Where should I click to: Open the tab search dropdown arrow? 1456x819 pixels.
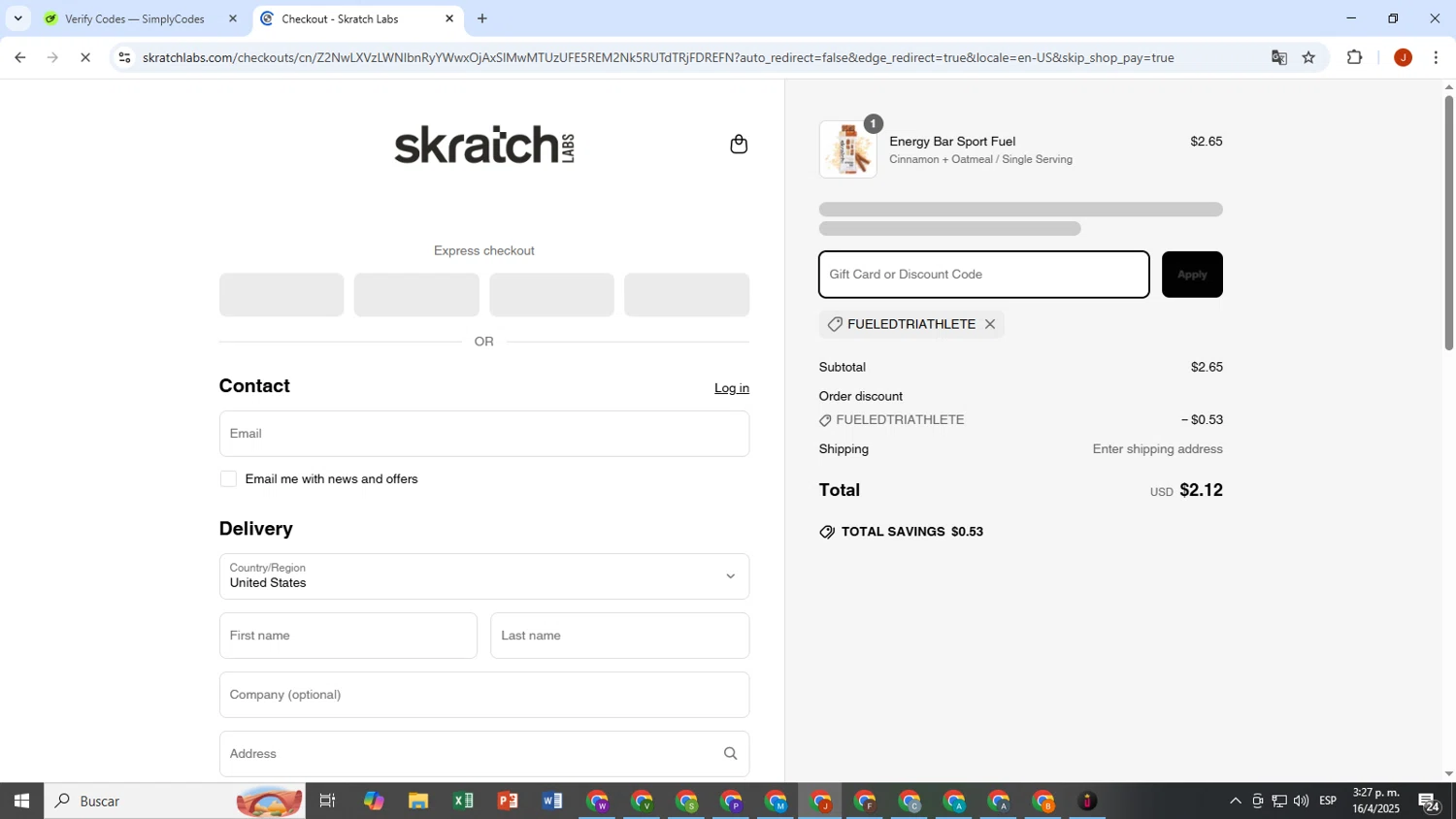coord(17,18)
